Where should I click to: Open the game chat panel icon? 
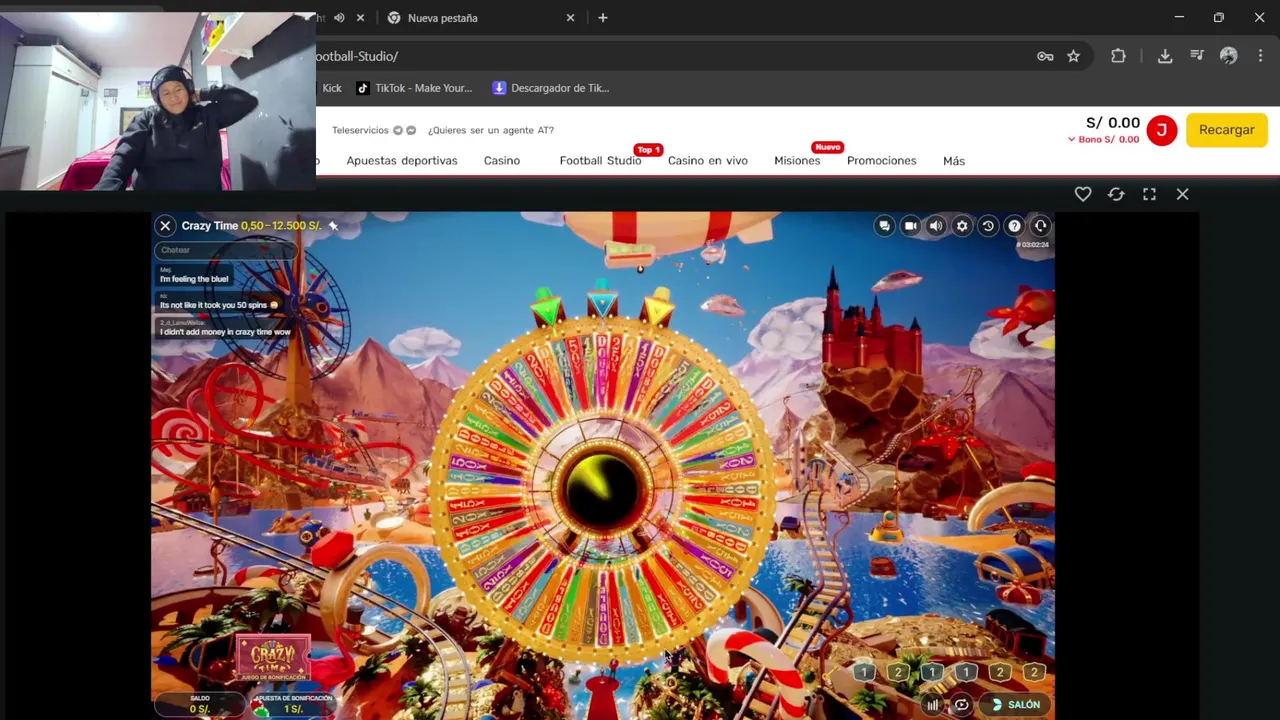(884, 226)
